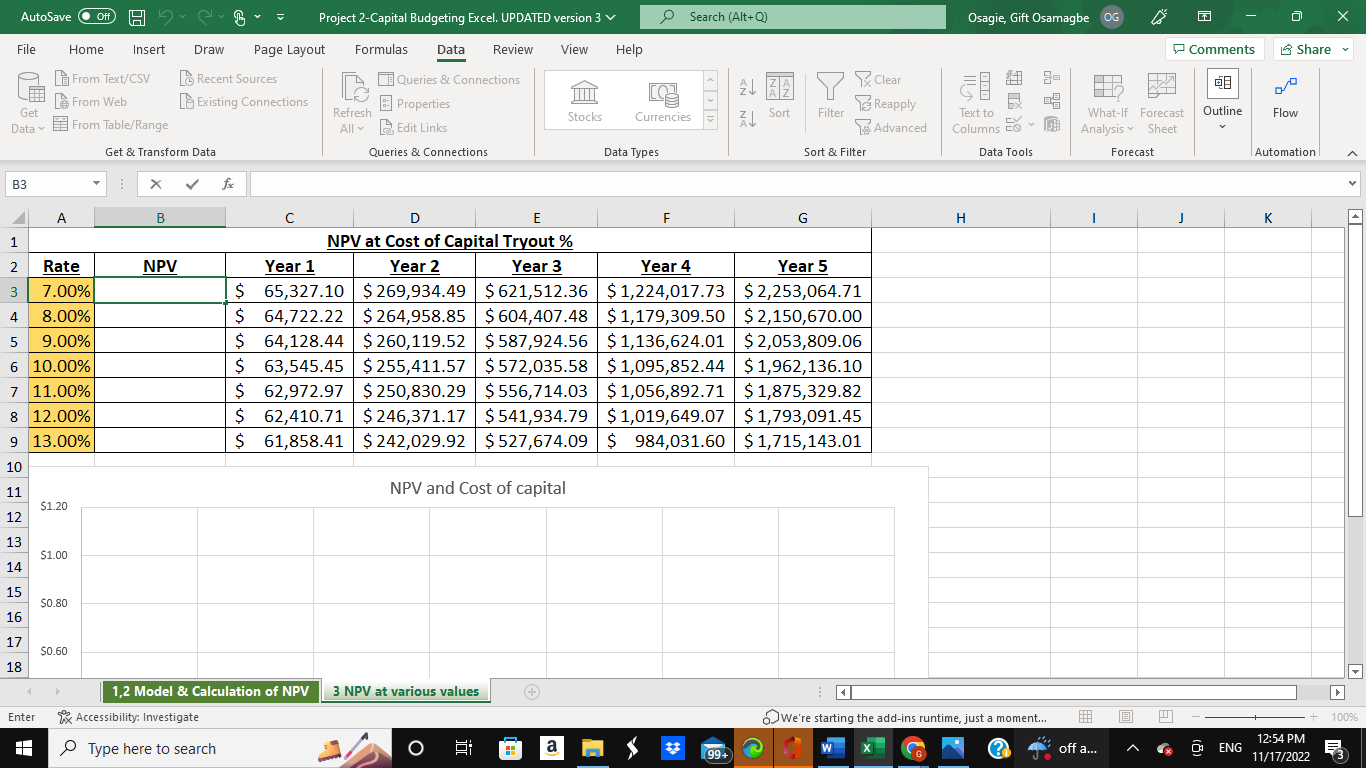
Task: Apply the Stocks data type
Action: [x=584, y=100]
